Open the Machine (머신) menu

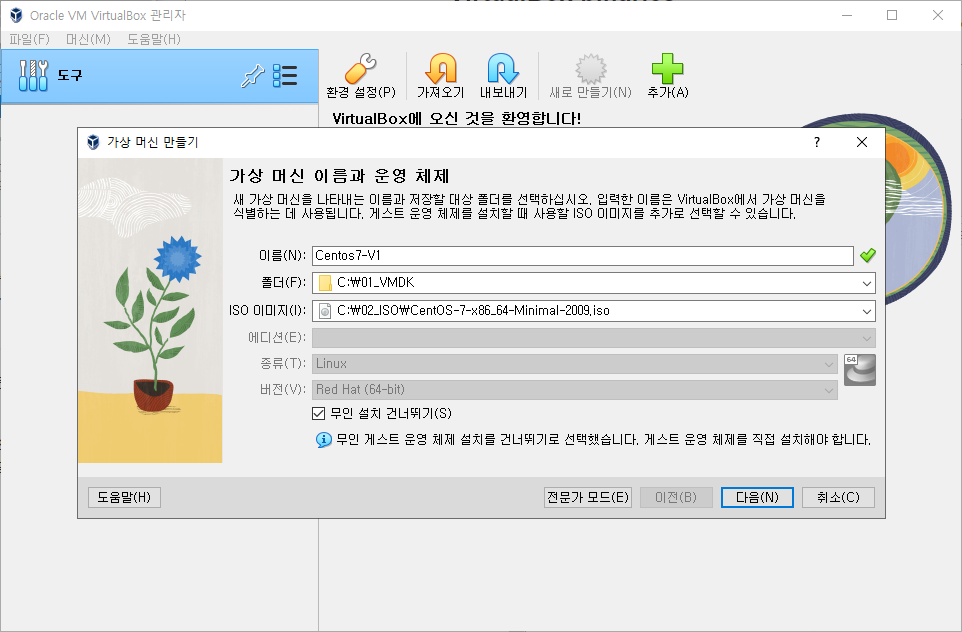[x=88, y=39]
